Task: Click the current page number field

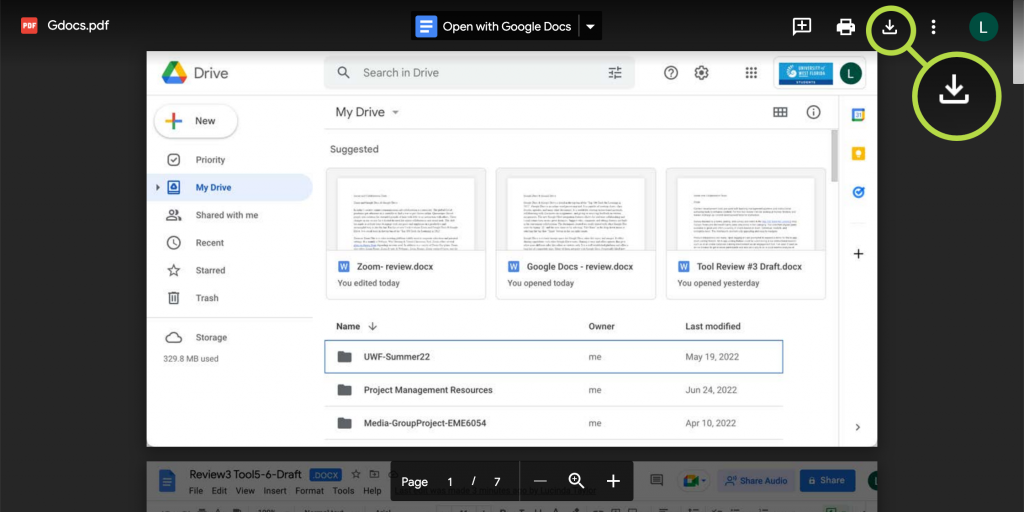Action: (x=450, y=482)
